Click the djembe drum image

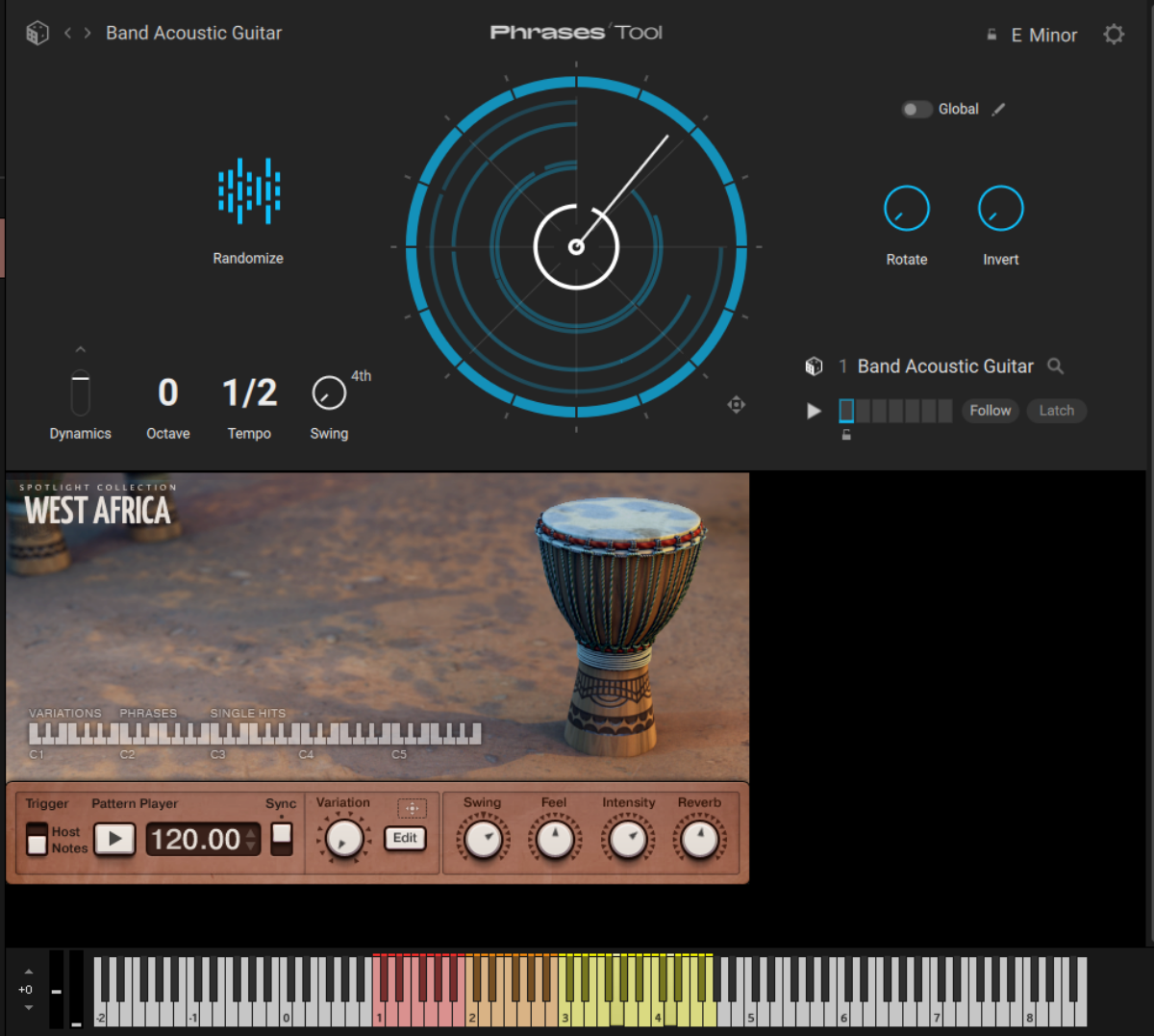click(620, 625)
